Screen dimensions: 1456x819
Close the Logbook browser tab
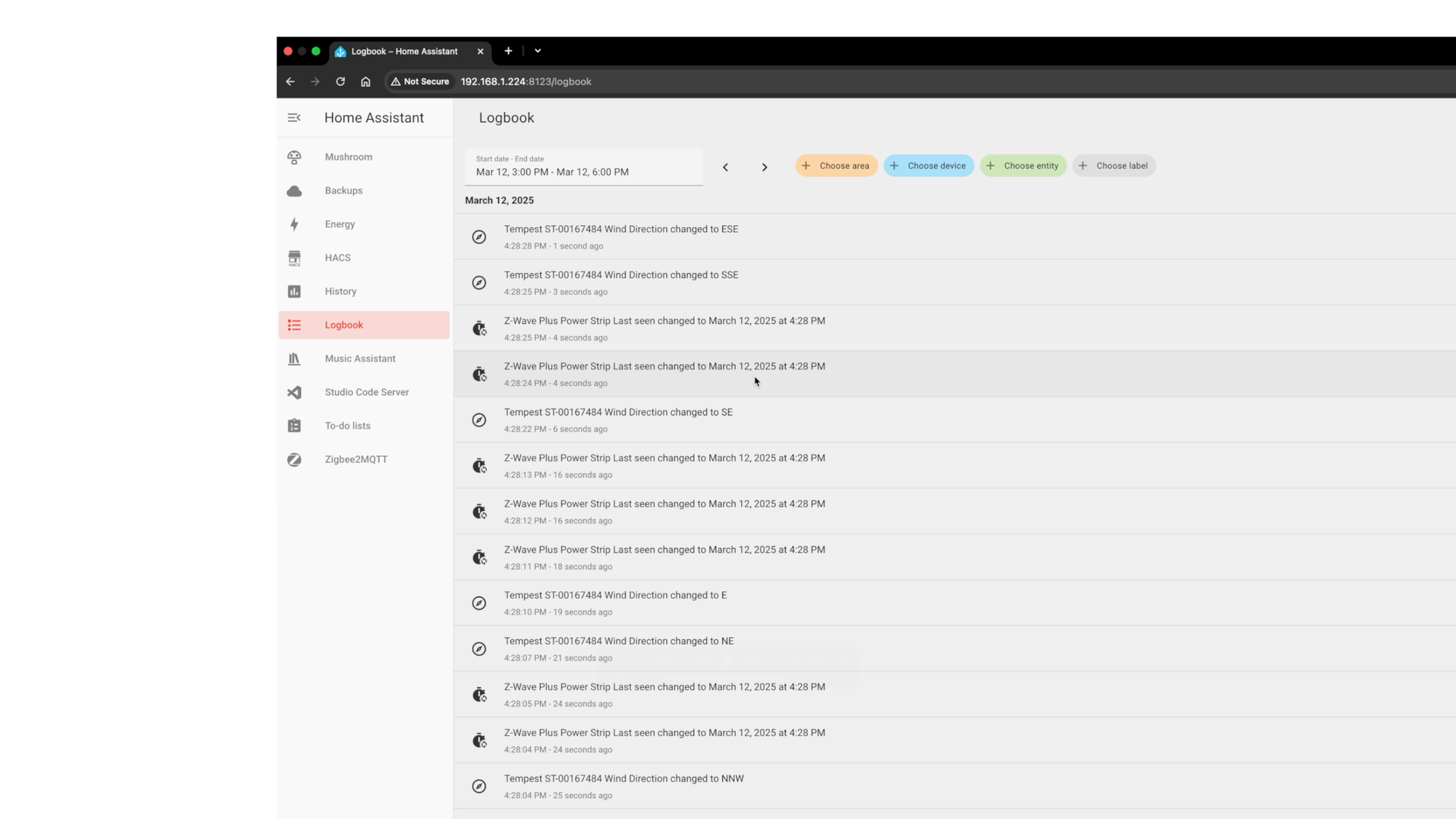click(480, 52)
